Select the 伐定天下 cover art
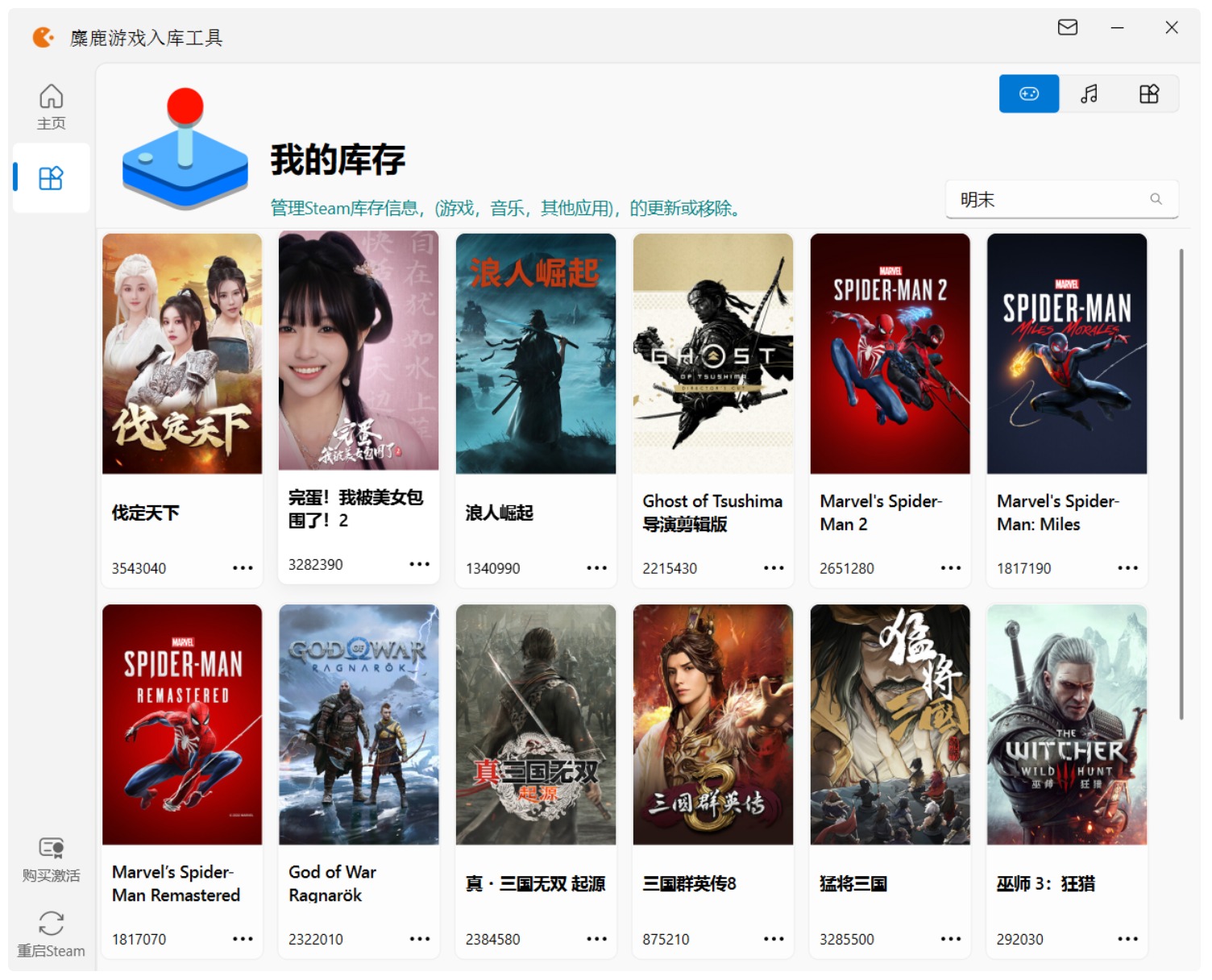Screen dimensions: 1212x980 coord(182,354)
